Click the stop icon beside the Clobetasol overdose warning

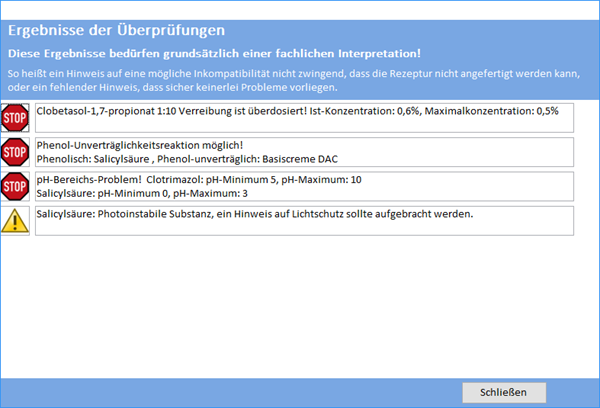click(15, 118)
